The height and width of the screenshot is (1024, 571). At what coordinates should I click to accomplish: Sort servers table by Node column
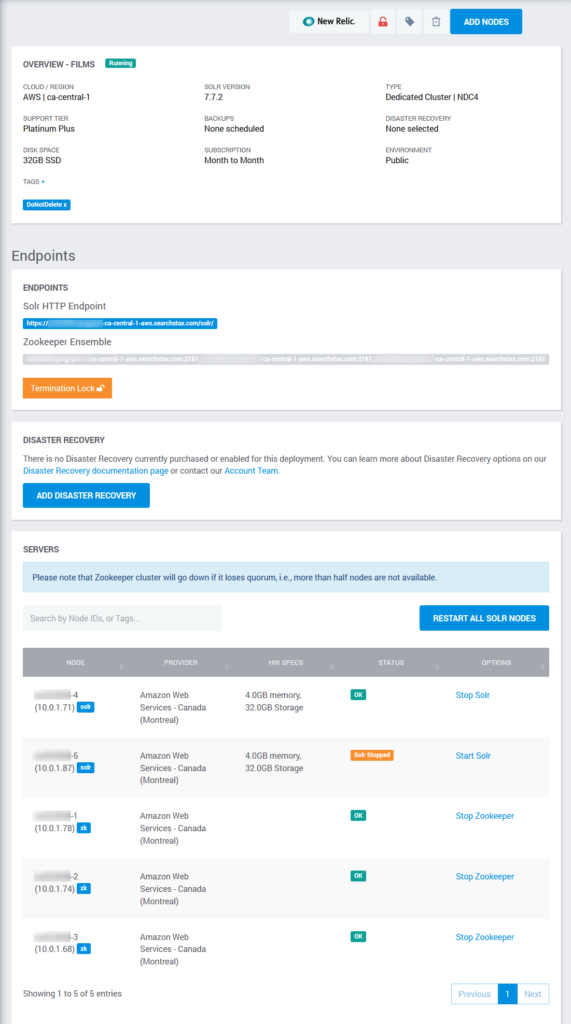(75, 662)
